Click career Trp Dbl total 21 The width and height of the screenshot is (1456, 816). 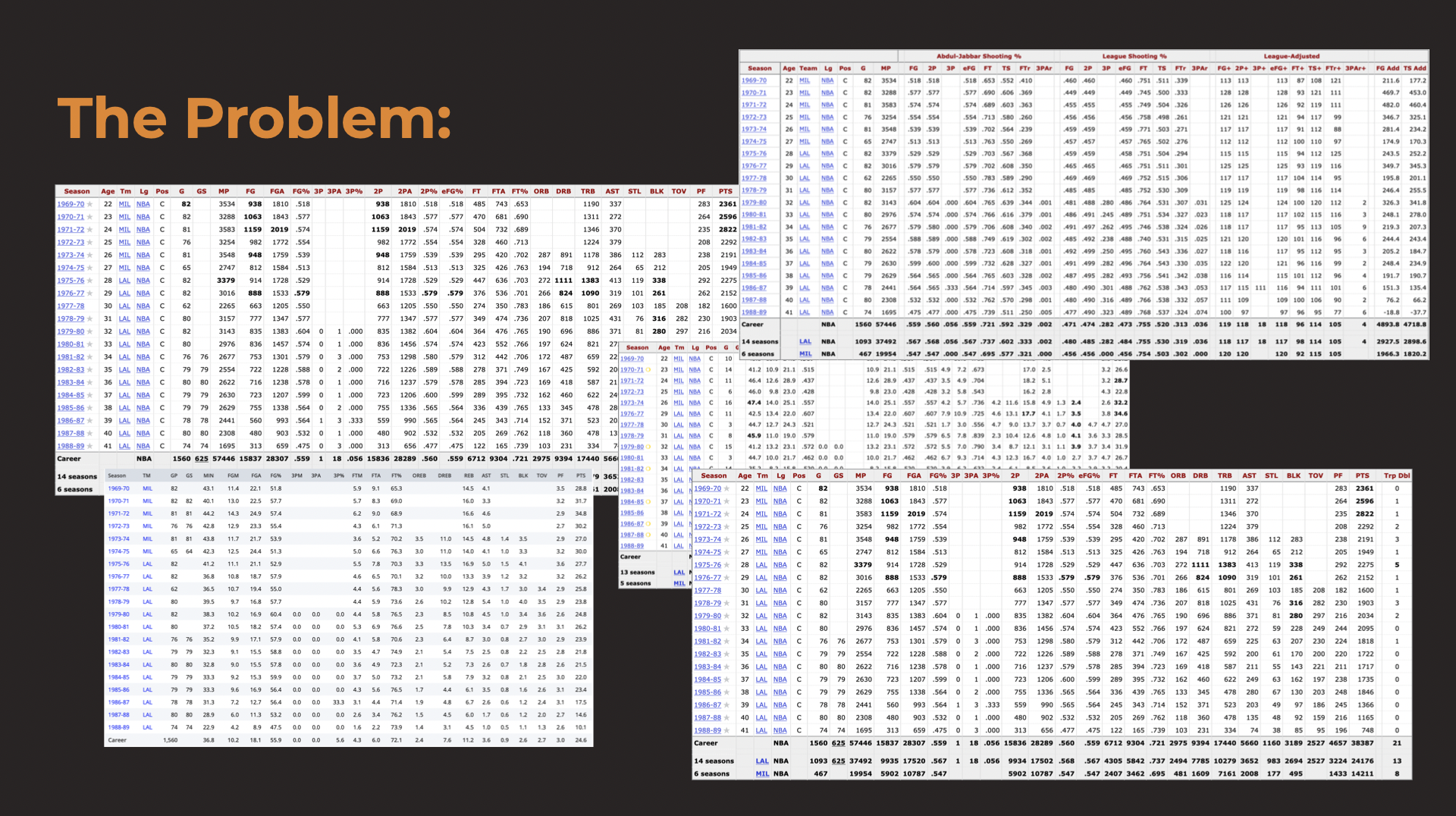pos(1397,743)
